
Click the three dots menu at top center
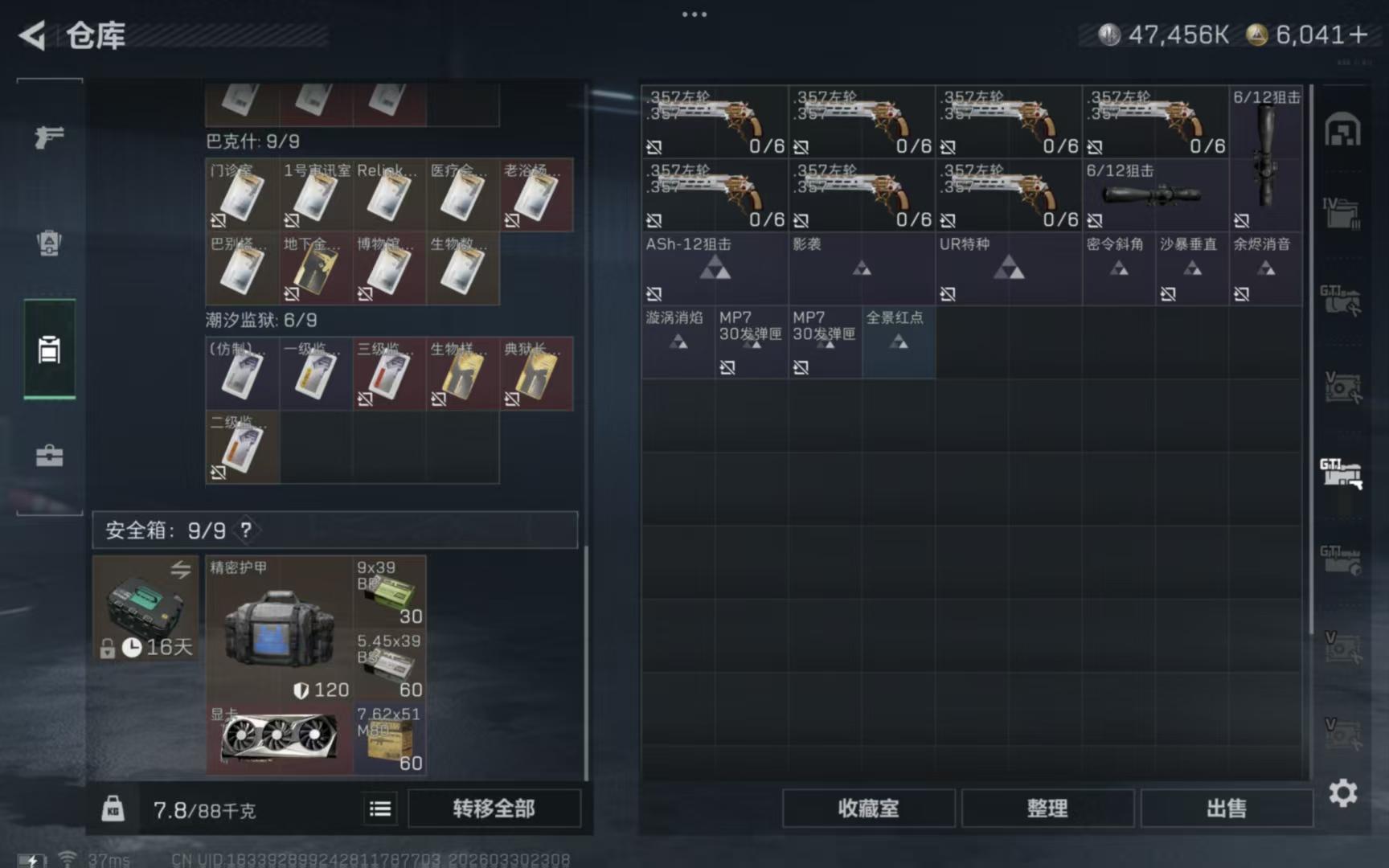(694, 14)
